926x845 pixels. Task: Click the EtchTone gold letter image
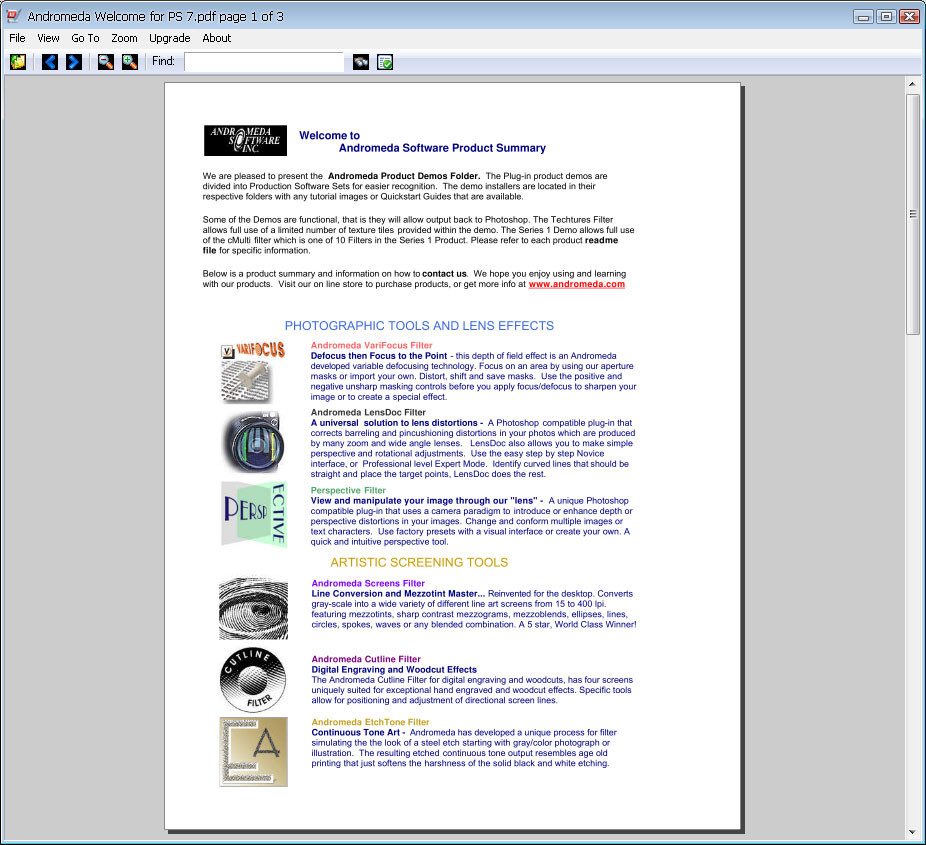point(253,752)
